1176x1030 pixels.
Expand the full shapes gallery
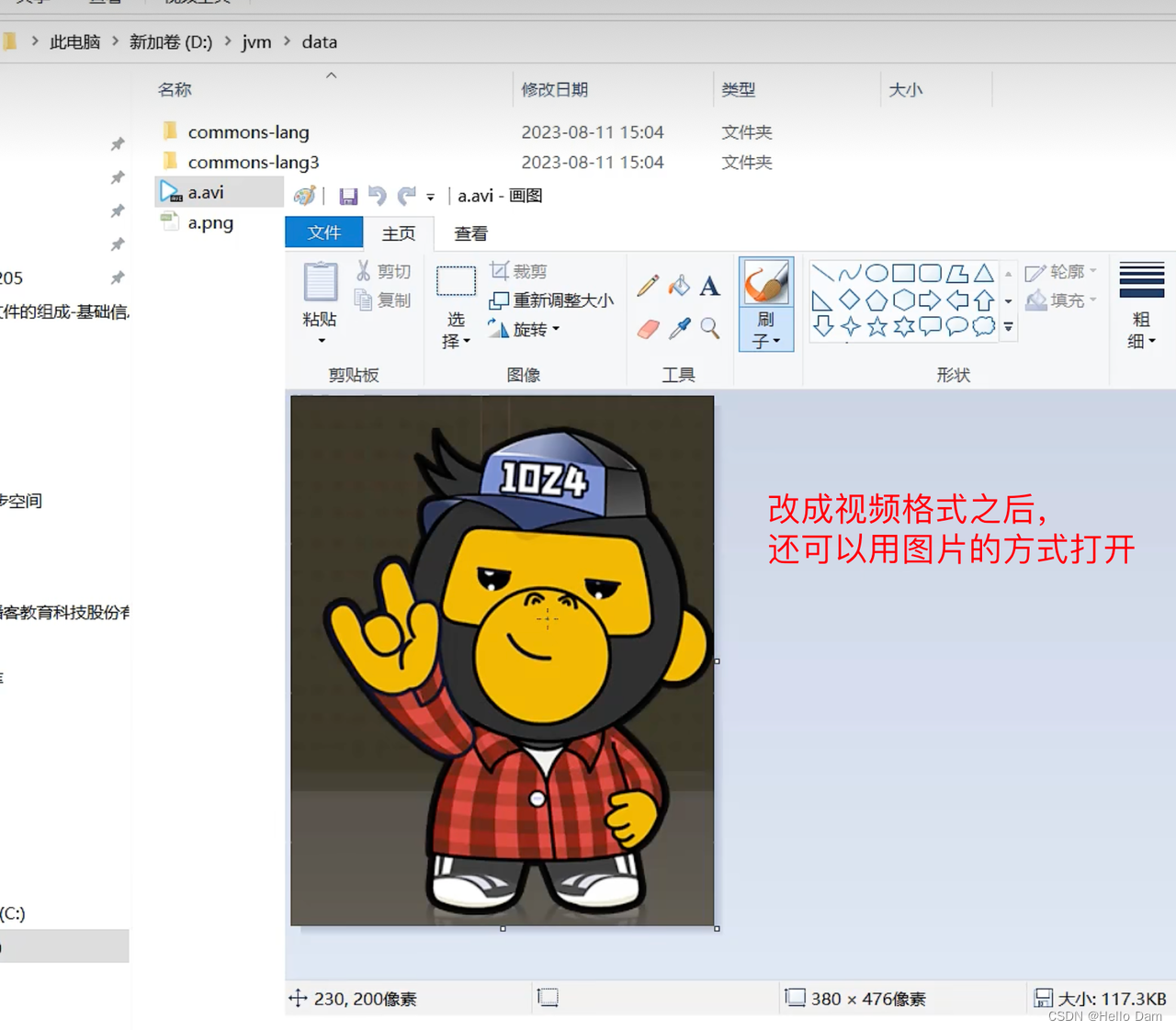click(1008, 326)
